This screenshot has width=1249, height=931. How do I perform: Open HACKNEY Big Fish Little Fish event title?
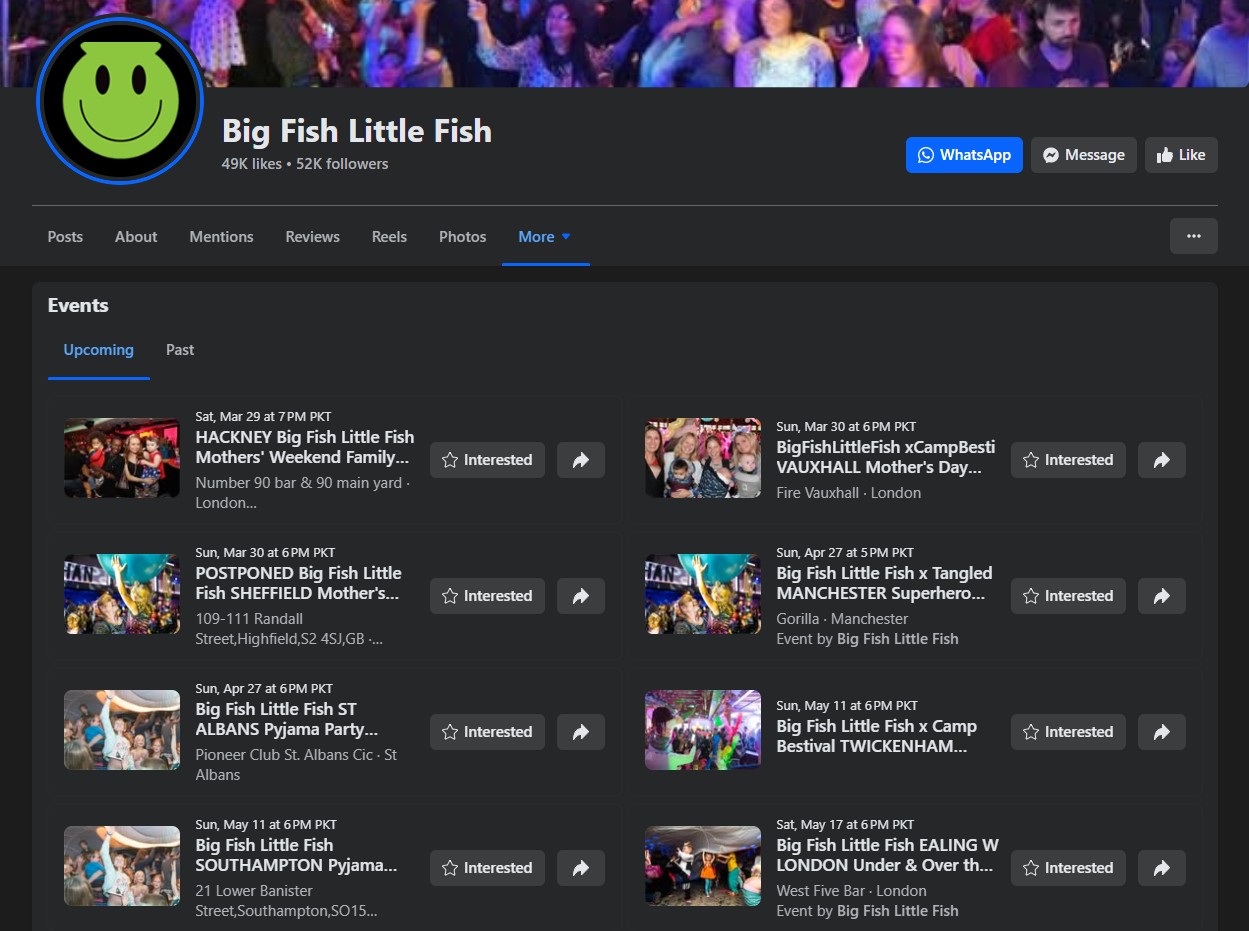click(x=305, y=447)
